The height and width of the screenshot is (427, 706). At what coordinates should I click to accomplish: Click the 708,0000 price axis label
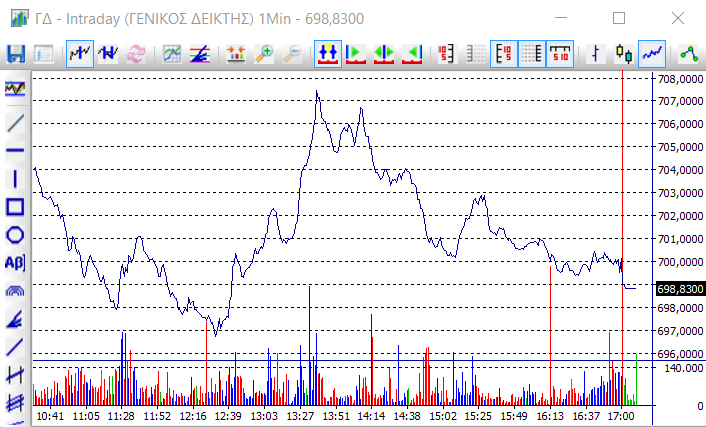(680, 79)
